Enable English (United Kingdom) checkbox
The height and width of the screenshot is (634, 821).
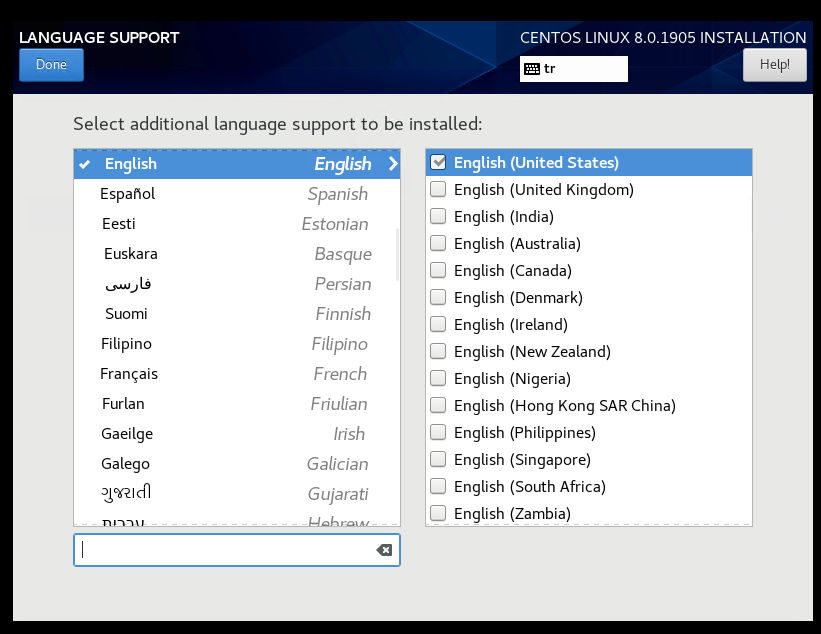coord(438,189)
